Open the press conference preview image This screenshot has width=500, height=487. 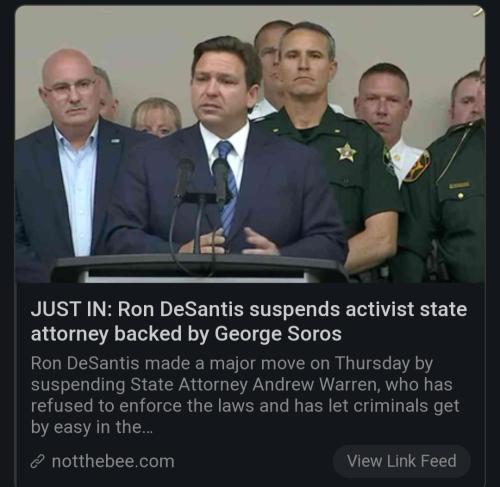pos(250,144)
